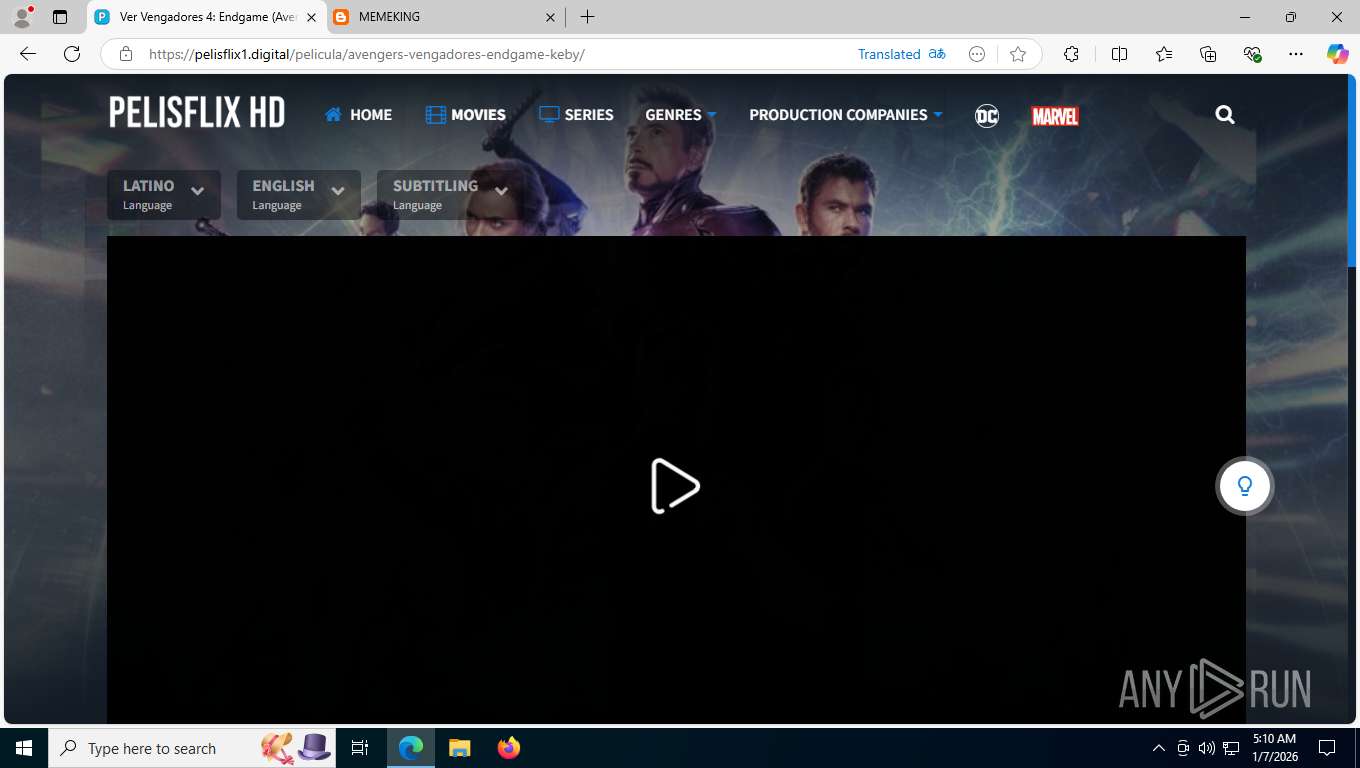
Task: Open the SERIES section
Action: tap(576, 115)
